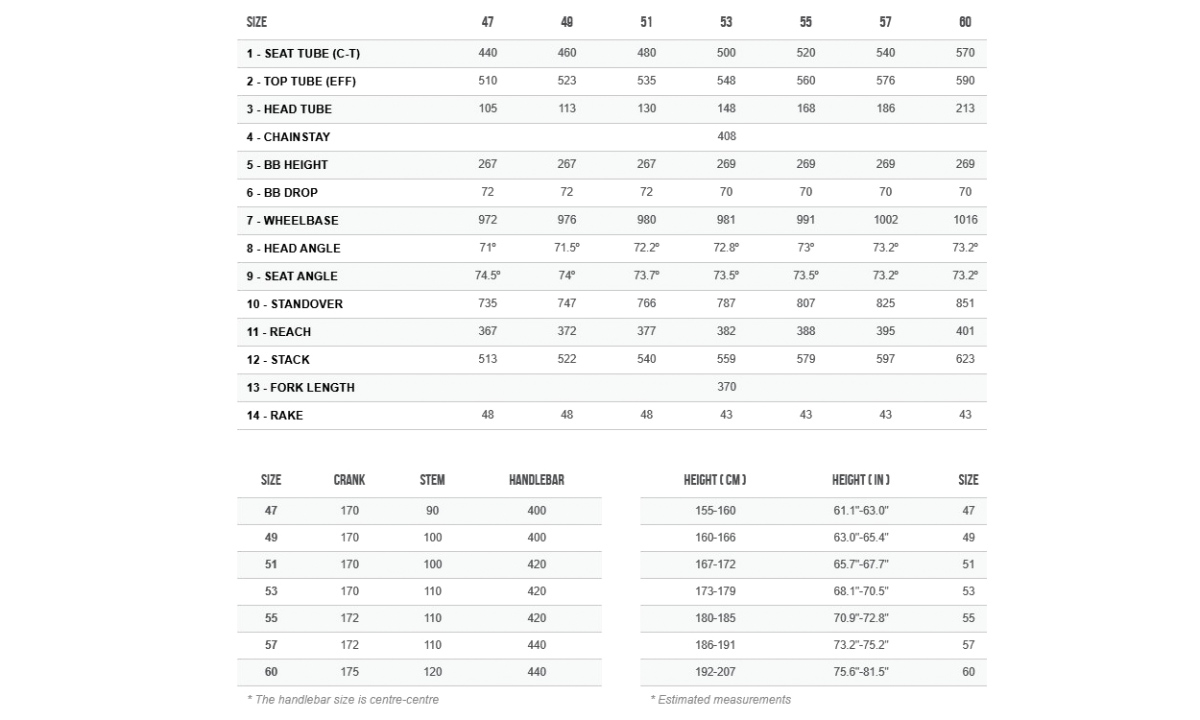The height and width of the screenshot is (720, 1200).
Task: Select the Standover row label
Action: (x=294, y=304)
